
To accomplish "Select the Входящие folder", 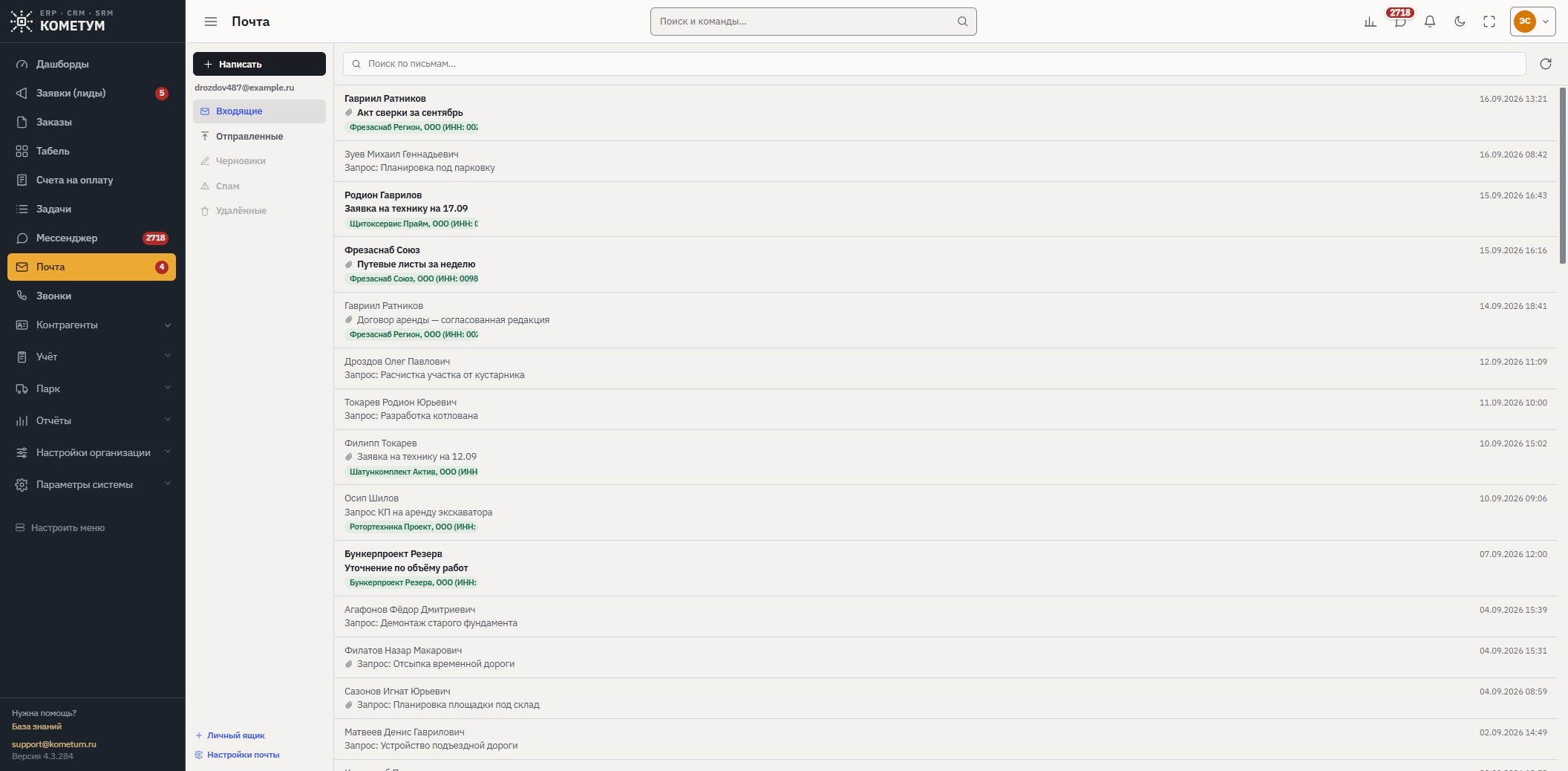I will click(x=259, y=111).
